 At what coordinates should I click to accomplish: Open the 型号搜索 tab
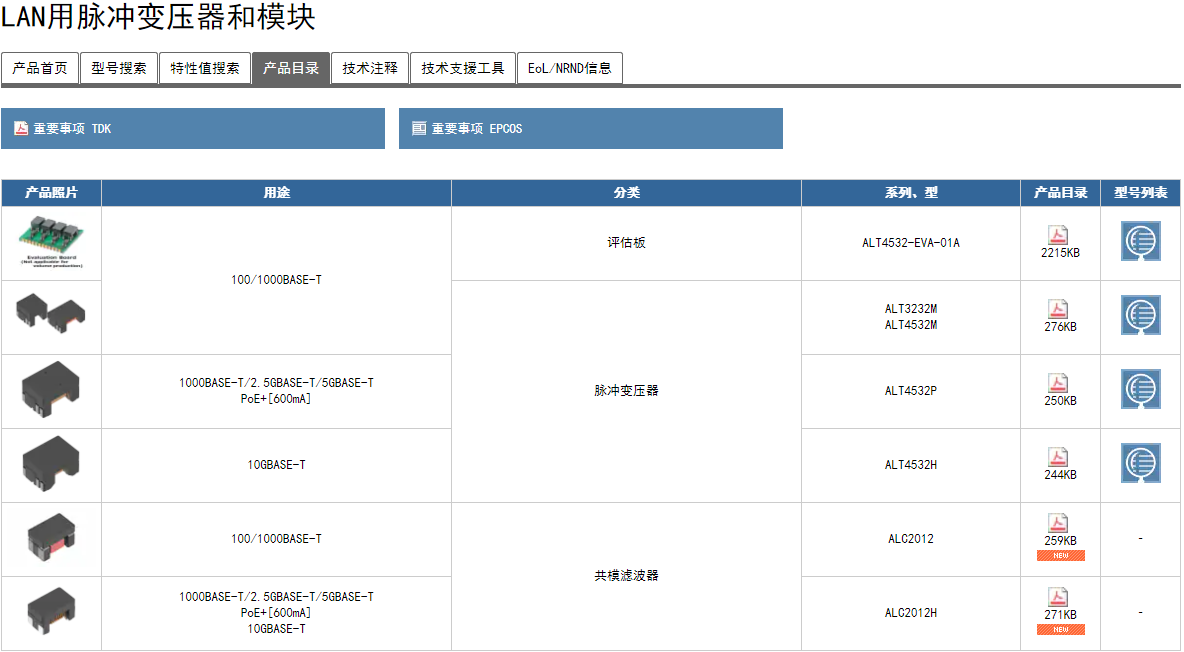(118, 68)
